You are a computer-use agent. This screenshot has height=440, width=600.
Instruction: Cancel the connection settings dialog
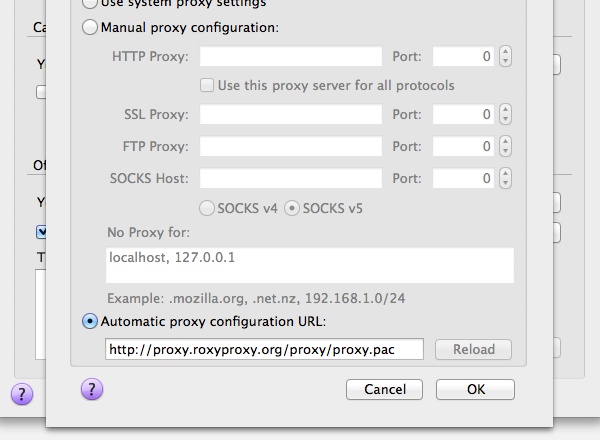point(385,389)
